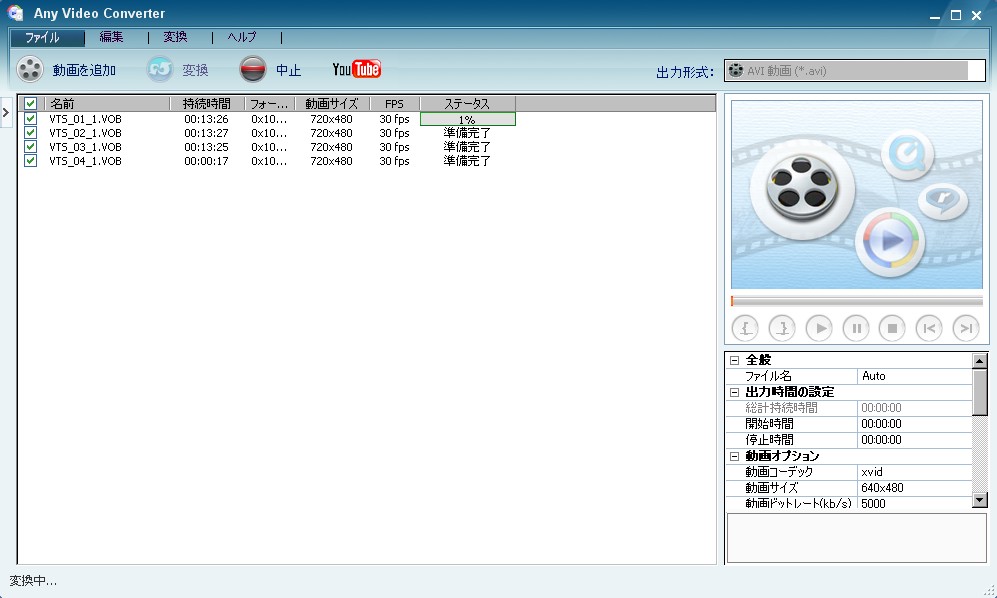Click the 準備完了 status of VTS_02_1.VOB
997x598 pixels.
[x=467, y=133]
